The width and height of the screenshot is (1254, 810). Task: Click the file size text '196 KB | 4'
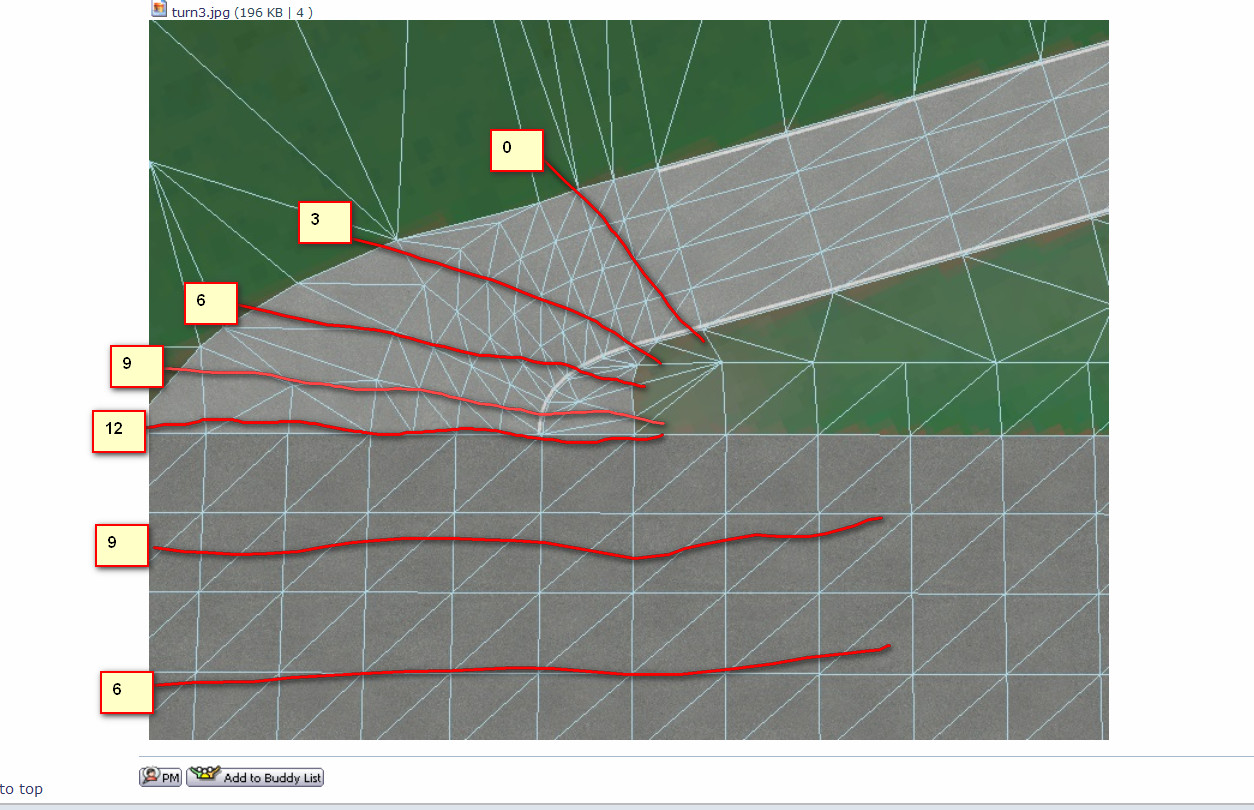coord(273,11)
